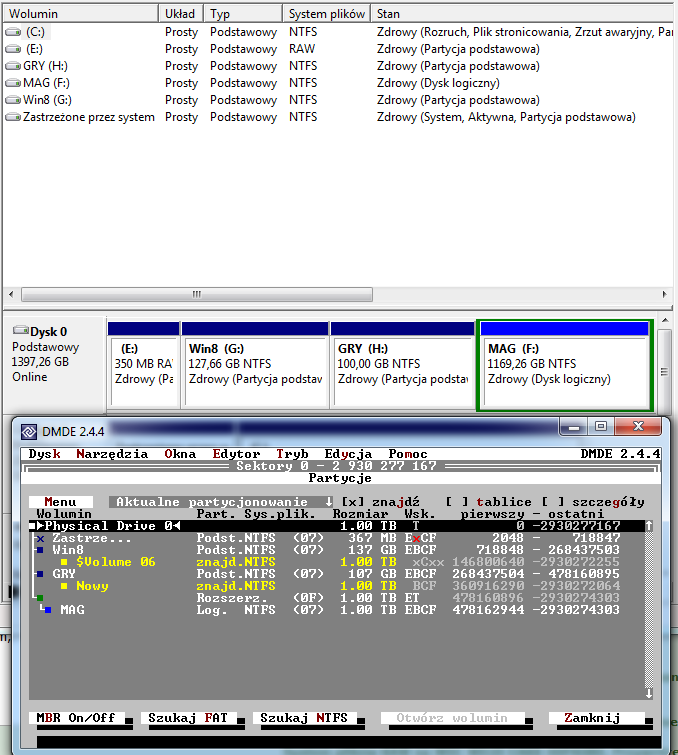Select the $Volume 06 found NTFS row
Image resolution: width=678 pixels, height=755 pixels.
coord(337,562)
